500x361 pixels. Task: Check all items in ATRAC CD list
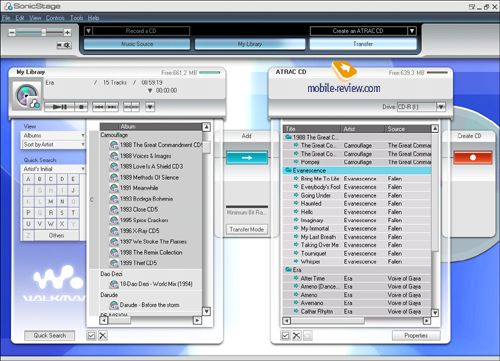(285, 335)
